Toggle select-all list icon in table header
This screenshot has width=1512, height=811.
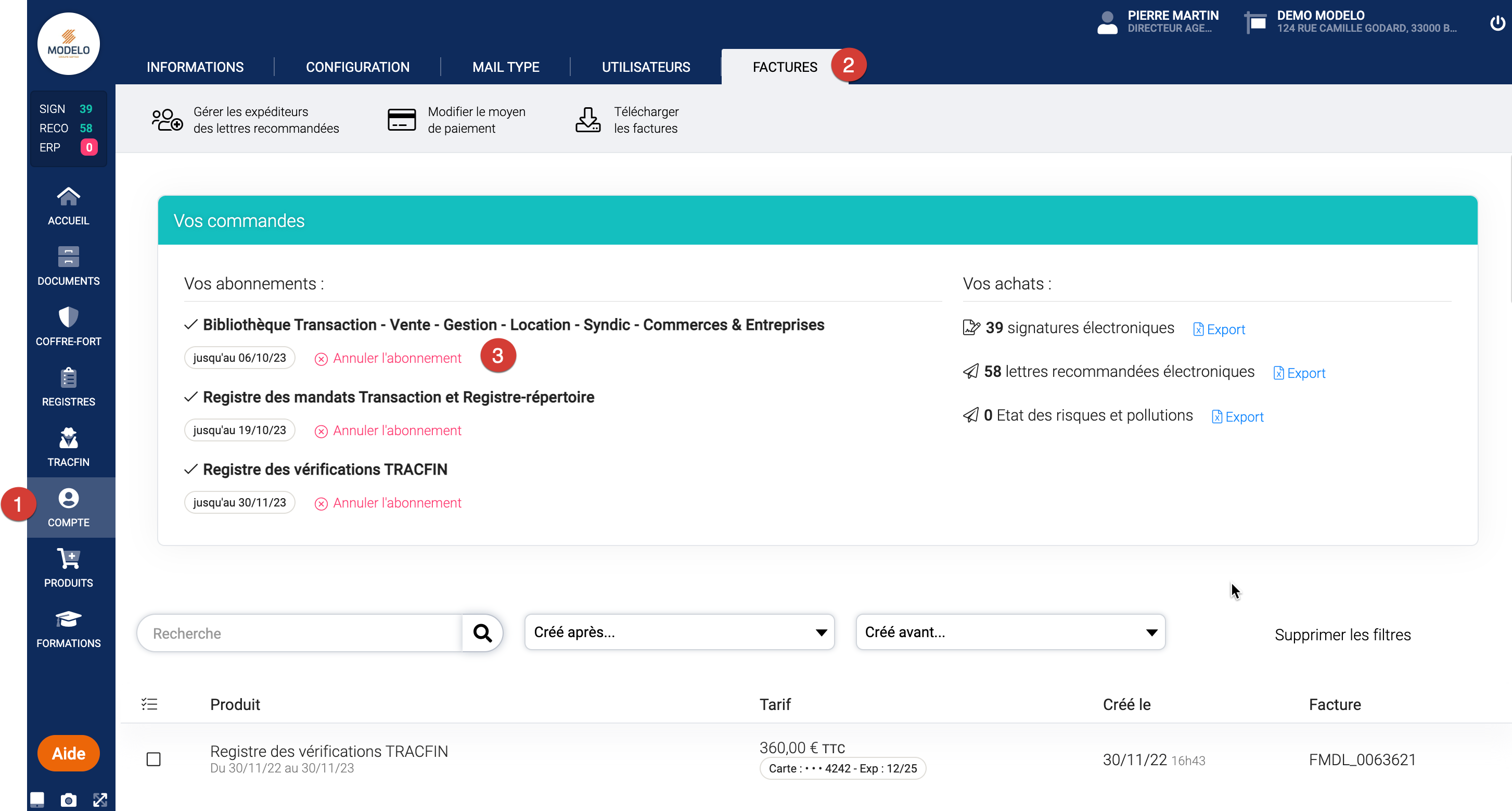click(x=150, y=704)
